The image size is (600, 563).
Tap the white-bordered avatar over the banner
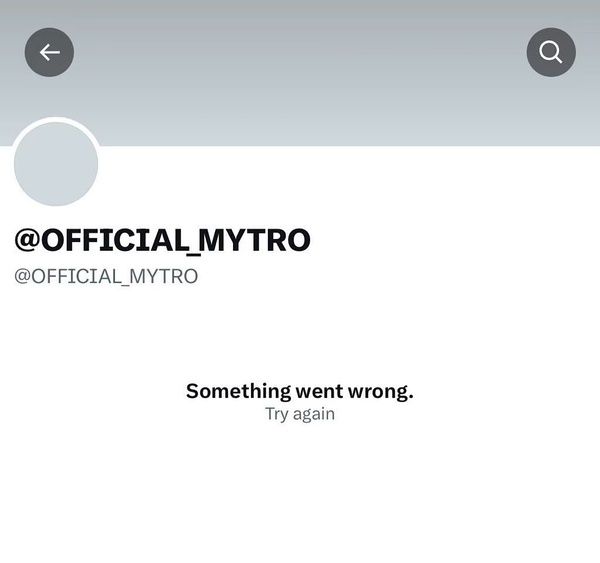pos(56,164)
